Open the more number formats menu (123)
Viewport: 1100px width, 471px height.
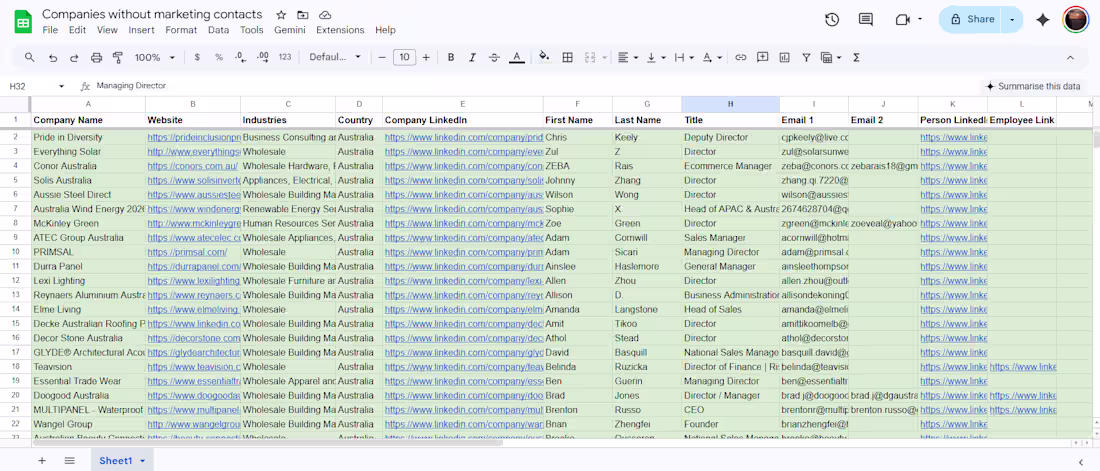coord(285,58)
